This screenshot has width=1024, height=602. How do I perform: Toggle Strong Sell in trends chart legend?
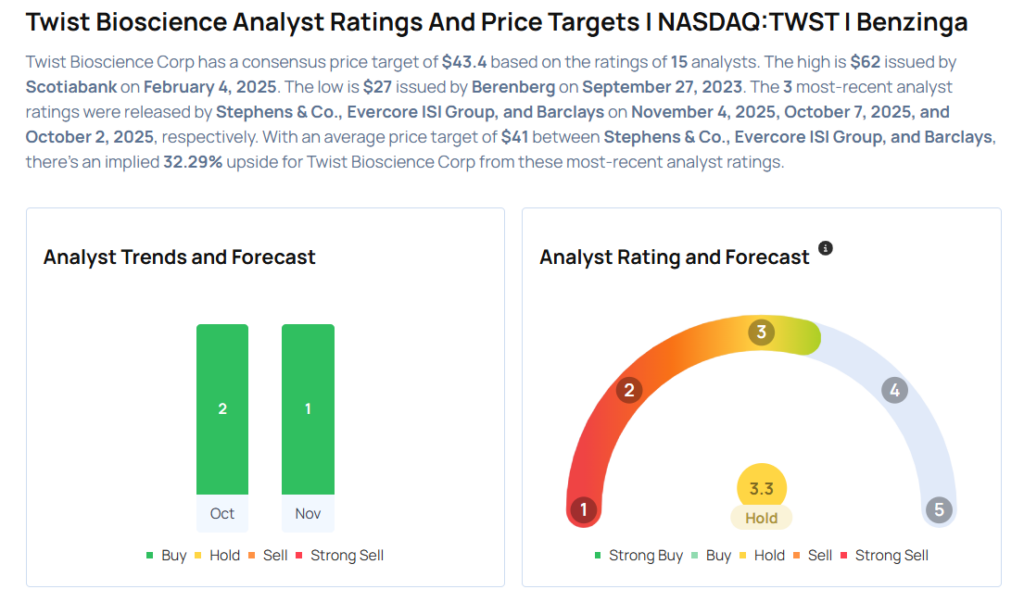coord(340,555)
